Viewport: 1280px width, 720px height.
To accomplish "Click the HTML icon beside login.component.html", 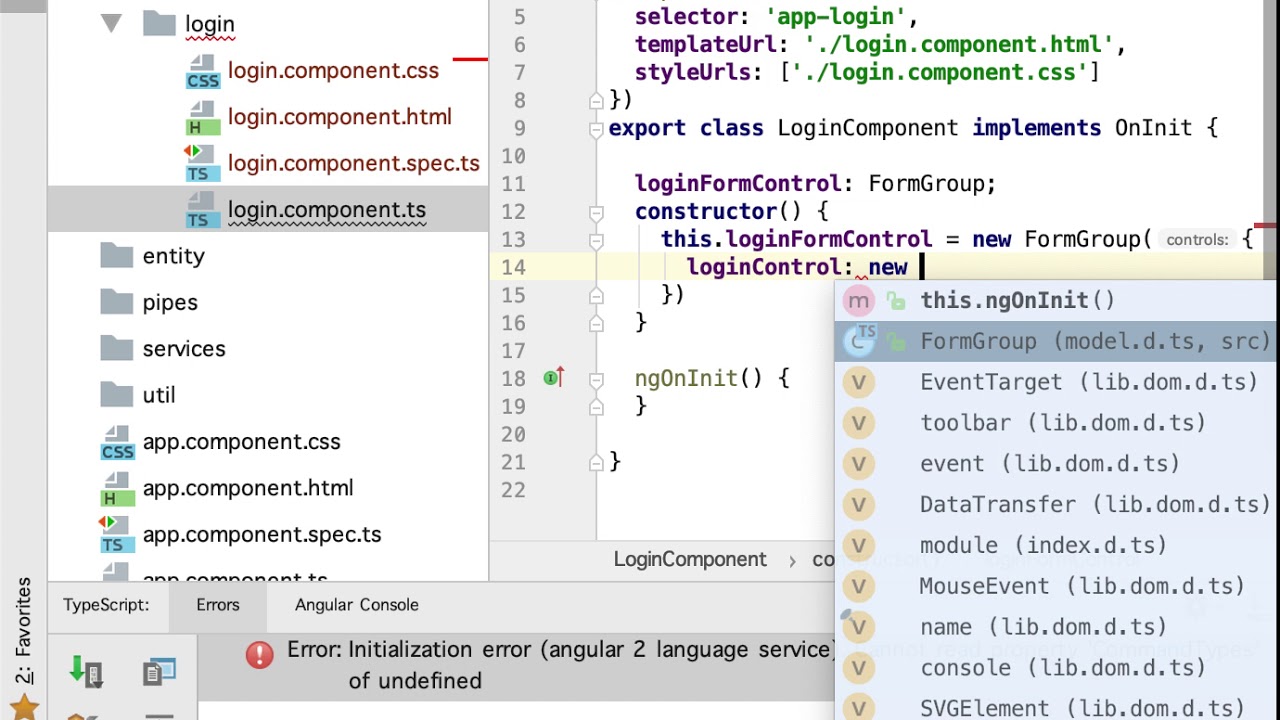I will (x=203, y=117).
